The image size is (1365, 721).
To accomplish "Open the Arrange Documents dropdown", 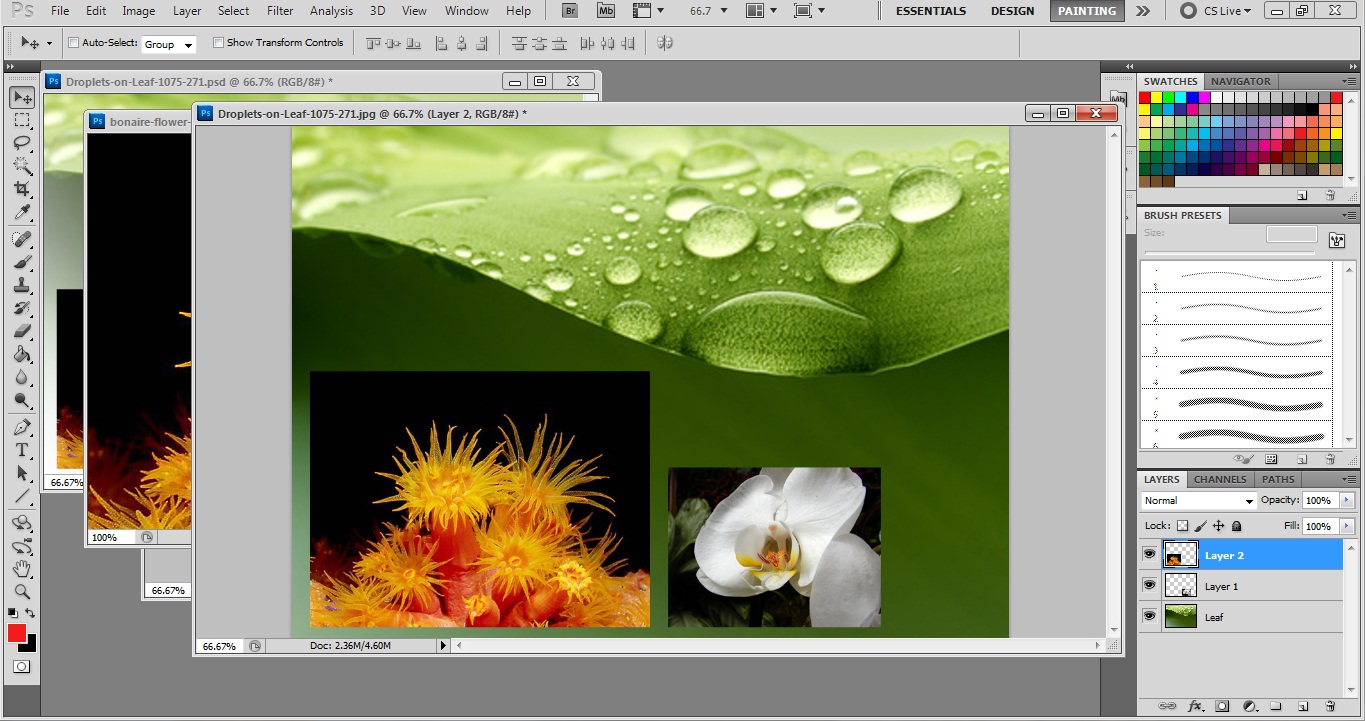I will tap(761, 11).
